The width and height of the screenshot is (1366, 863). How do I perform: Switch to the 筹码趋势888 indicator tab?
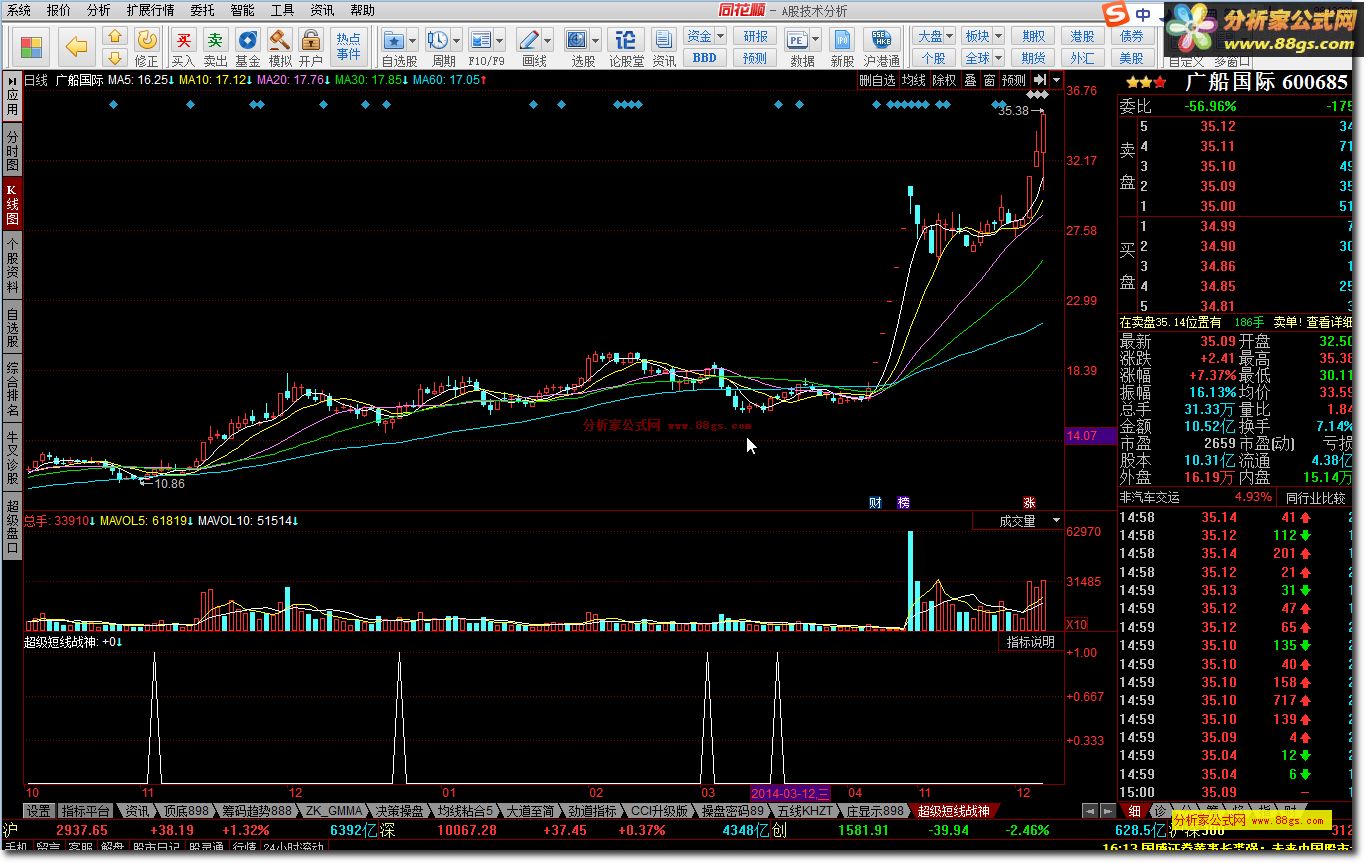(256, 811)
